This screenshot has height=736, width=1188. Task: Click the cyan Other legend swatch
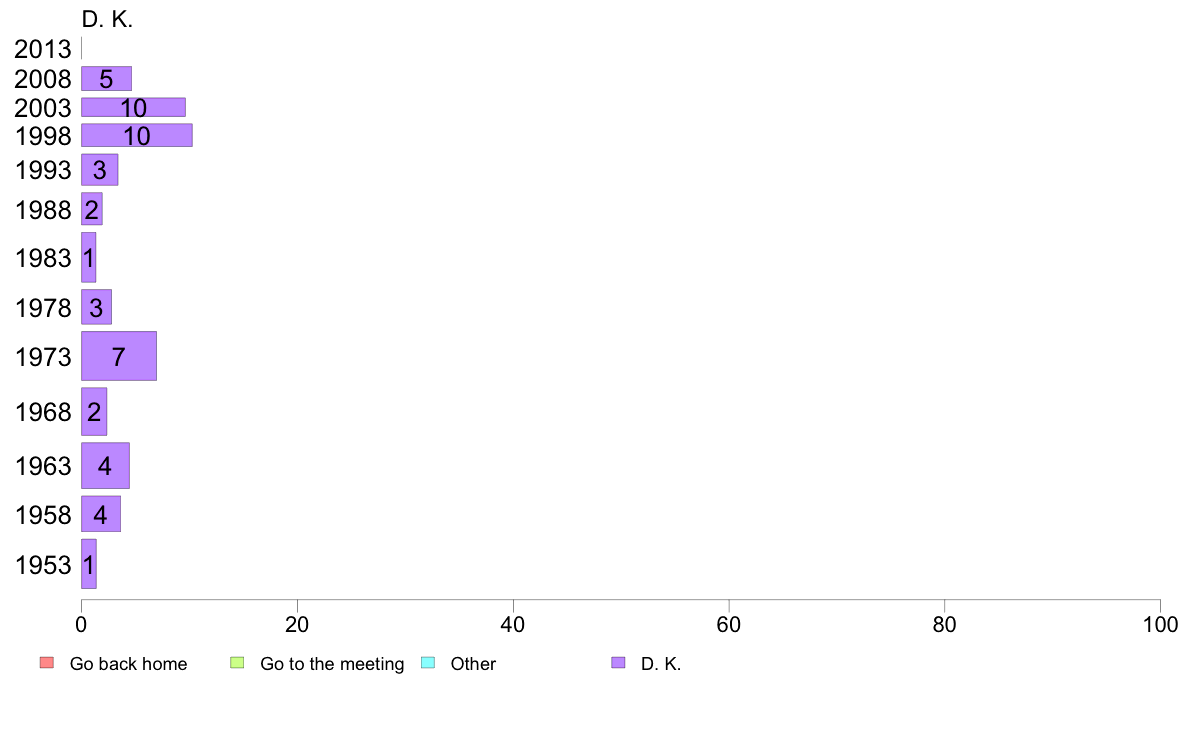click(428, 662)
